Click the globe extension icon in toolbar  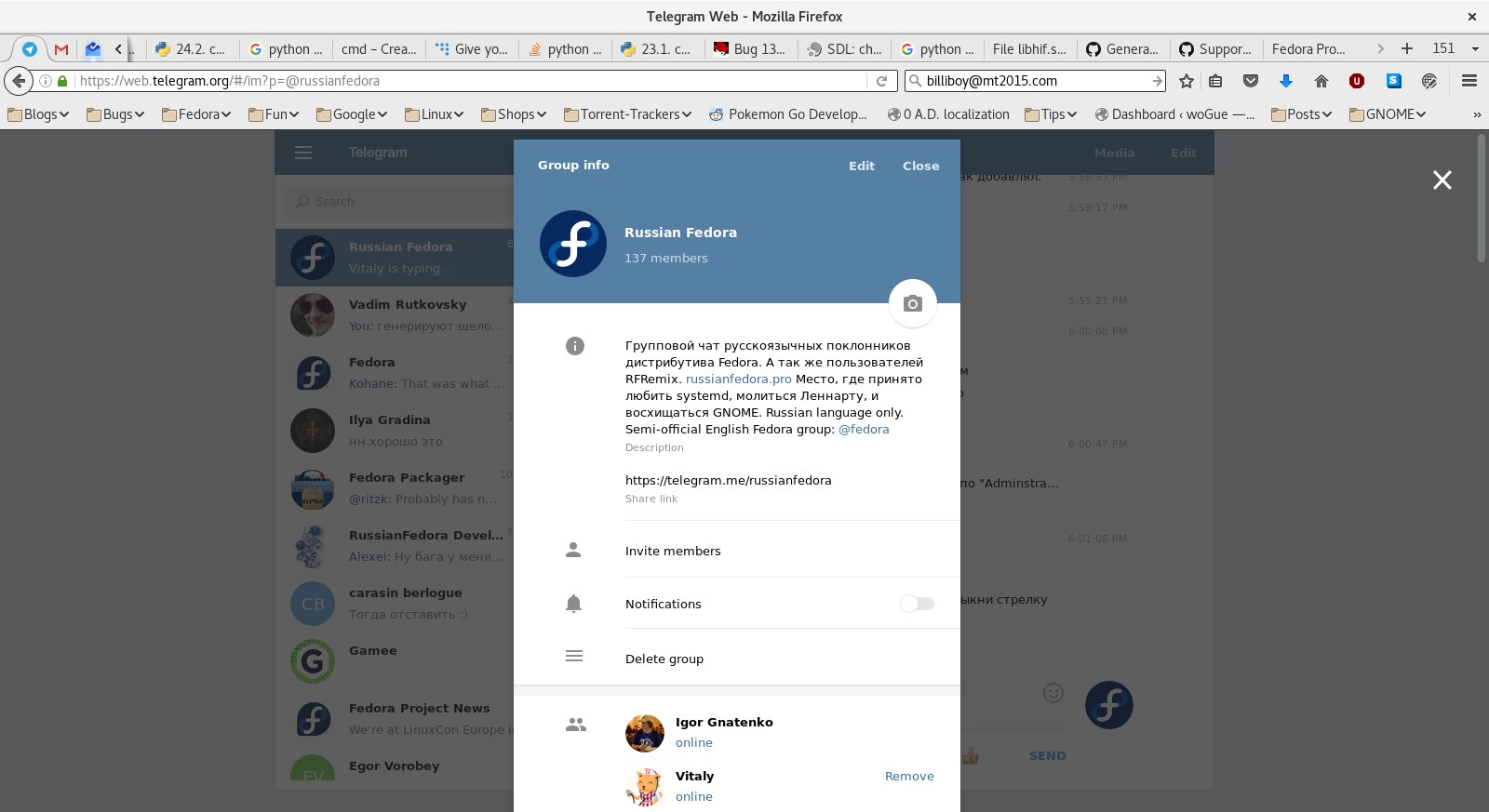(1429, 81)
